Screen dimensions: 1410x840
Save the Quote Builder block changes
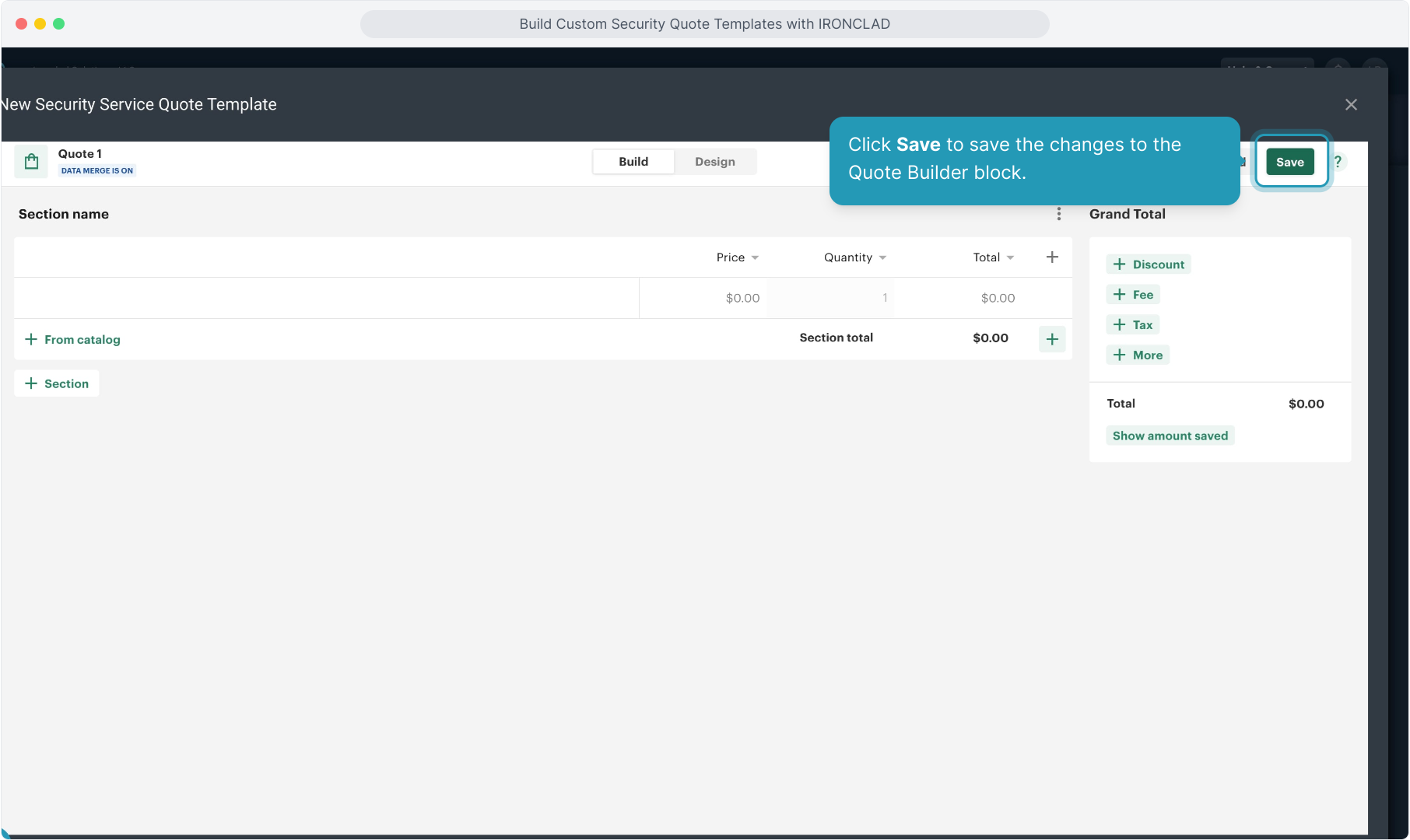click(x=1289, y=162)
